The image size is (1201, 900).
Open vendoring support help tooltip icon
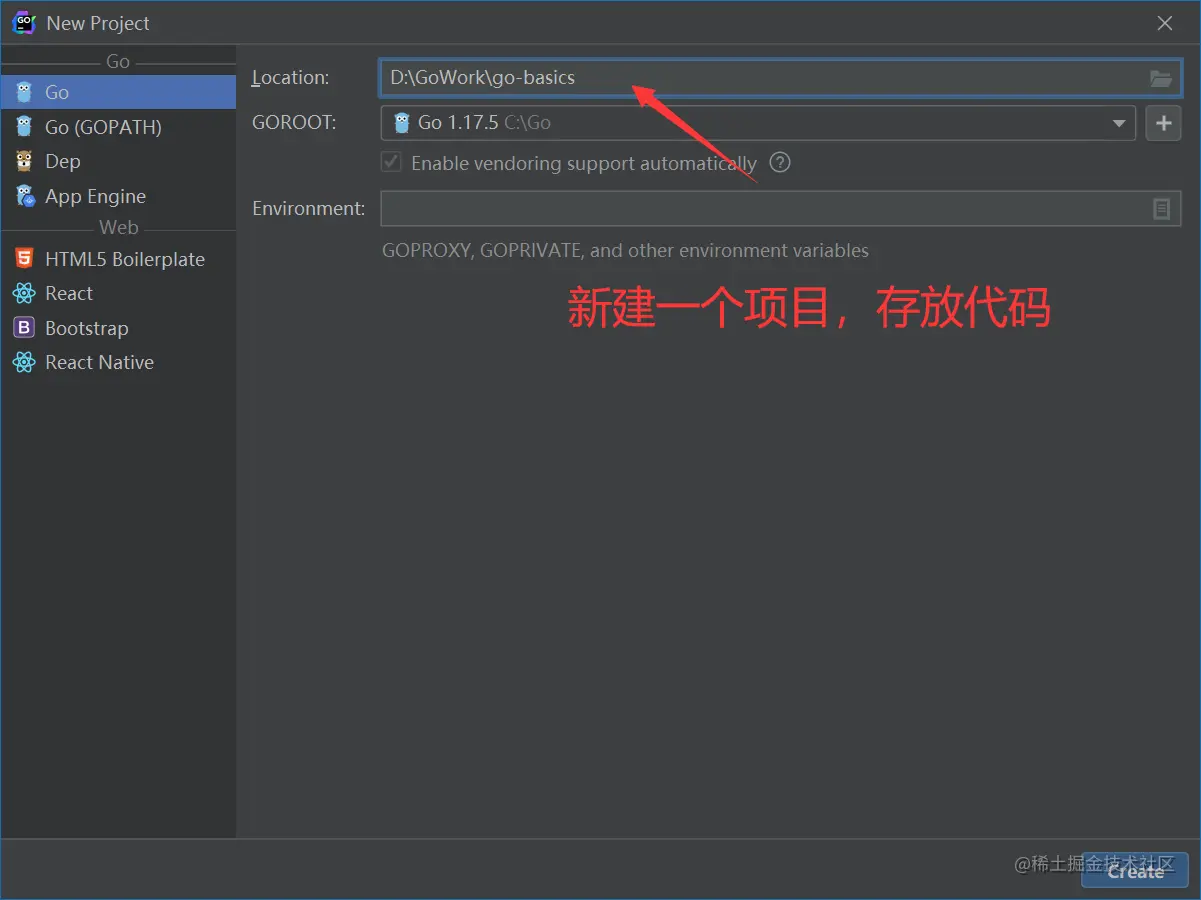[780, 162]
